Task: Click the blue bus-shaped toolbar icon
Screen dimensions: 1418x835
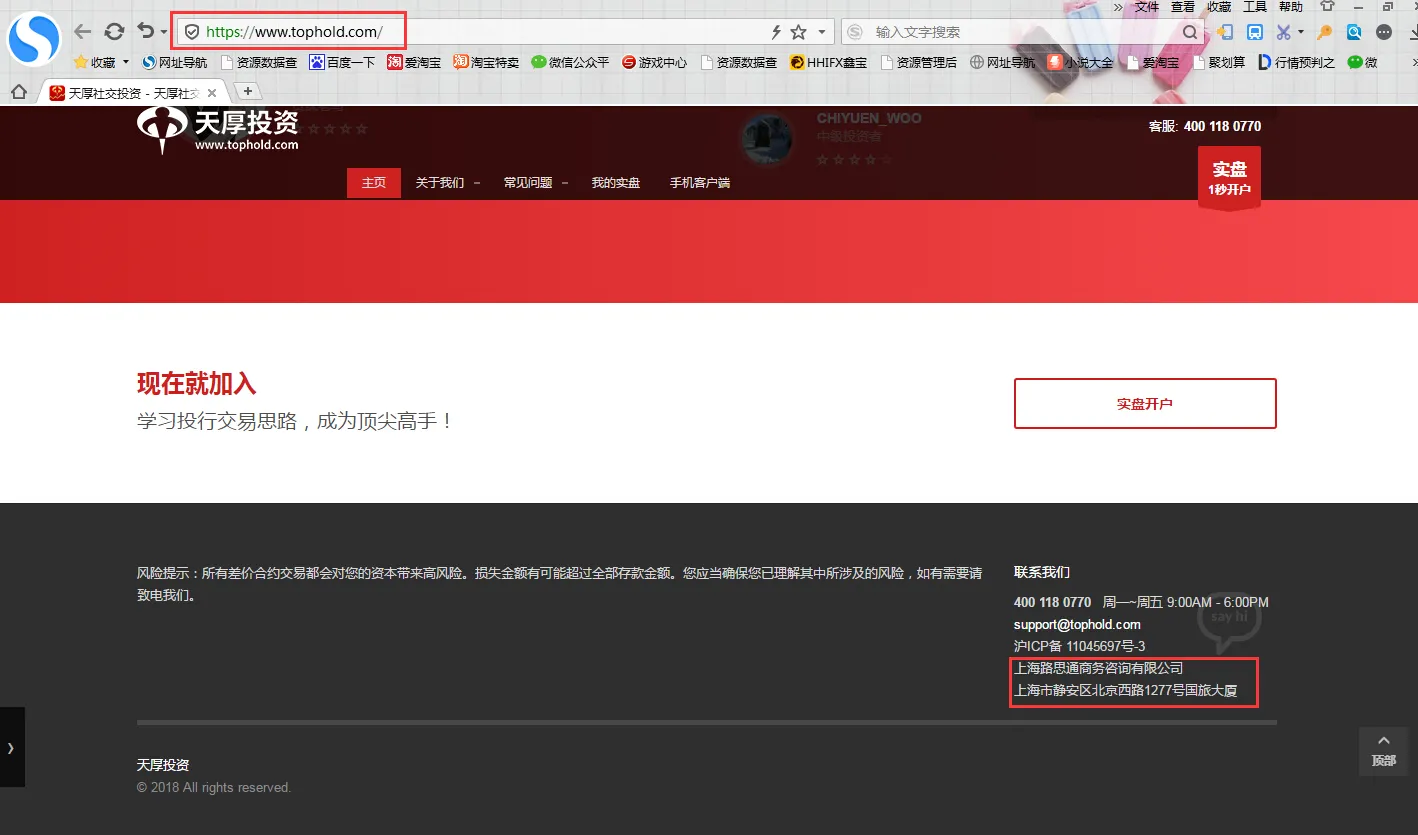Action: 1254,32
